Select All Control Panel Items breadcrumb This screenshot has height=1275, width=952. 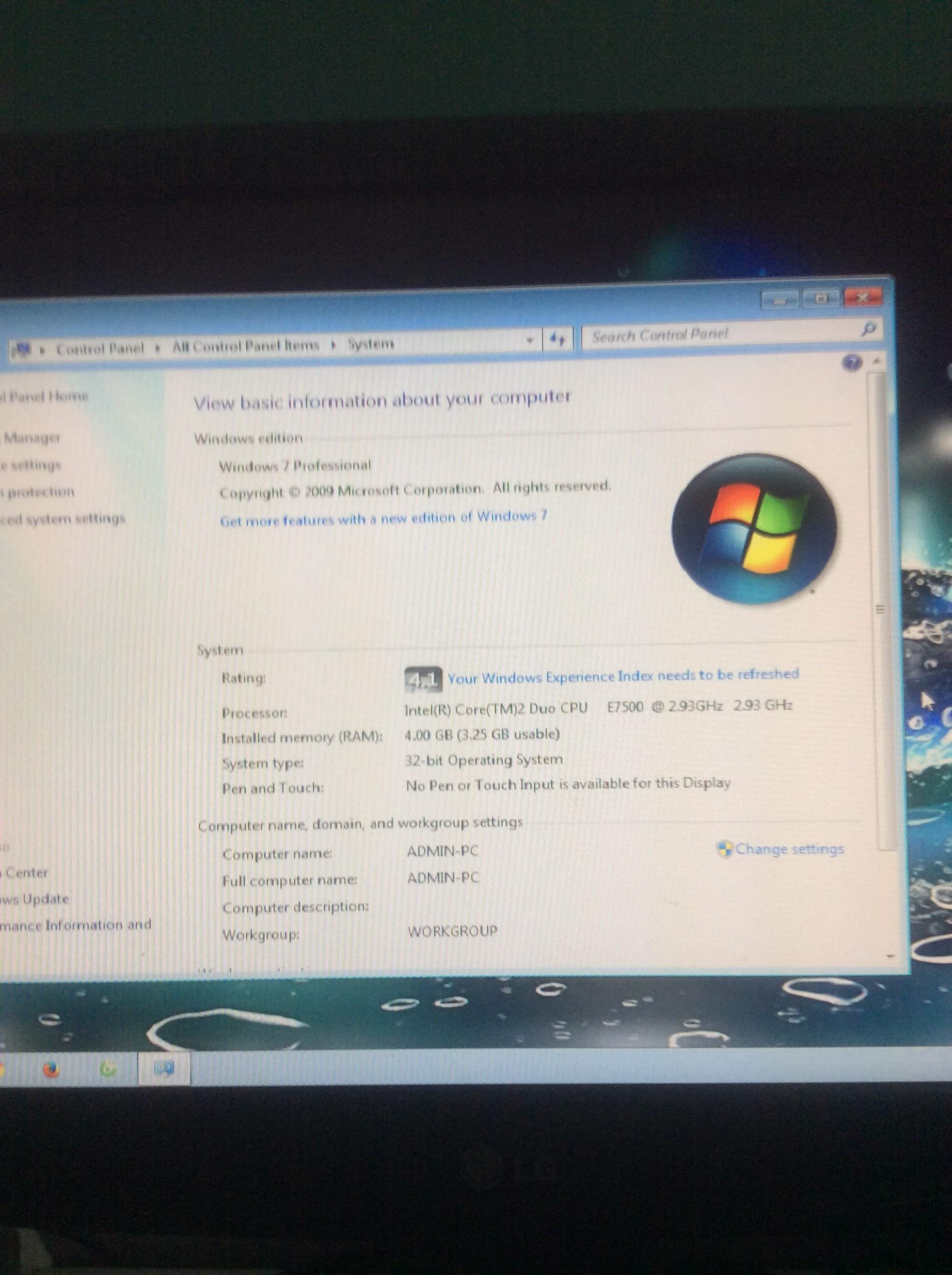pyautogui.click(x=245, y=346)
